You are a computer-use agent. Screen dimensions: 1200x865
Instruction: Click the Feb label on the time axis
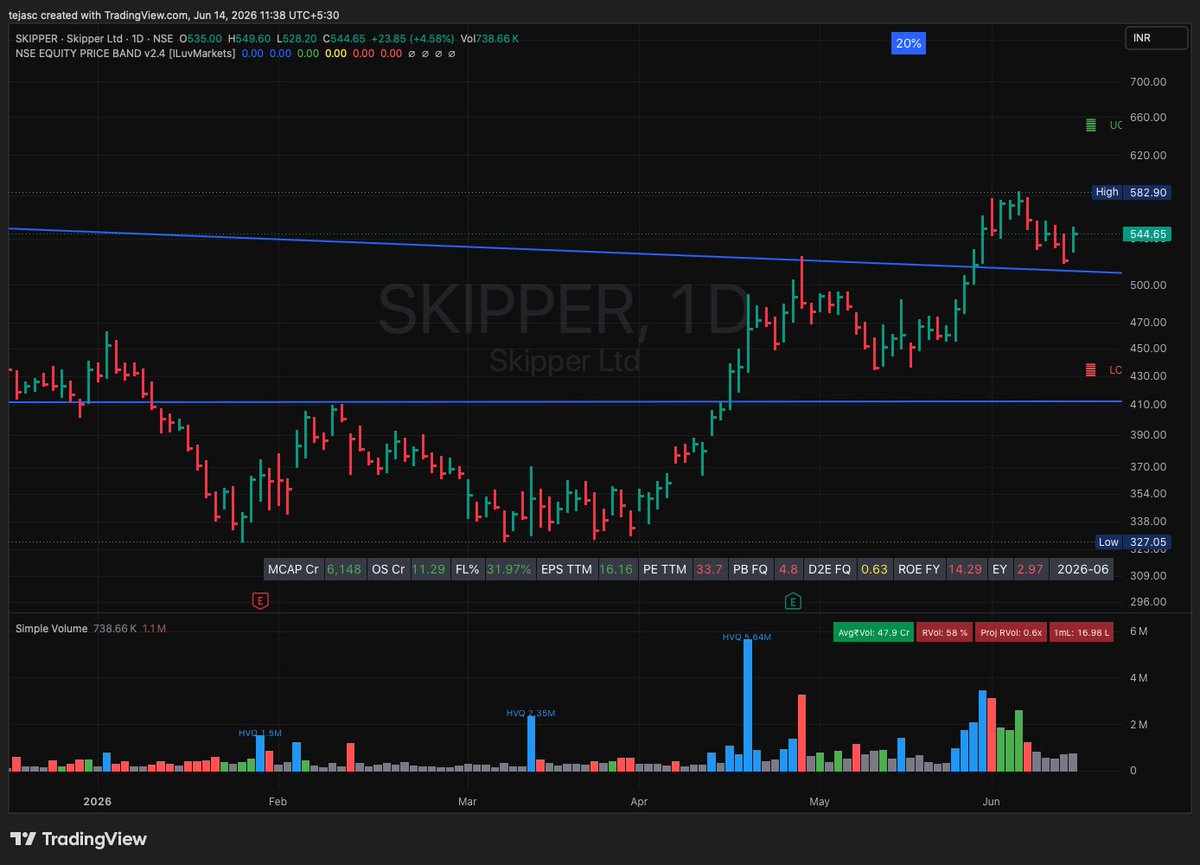277,802
